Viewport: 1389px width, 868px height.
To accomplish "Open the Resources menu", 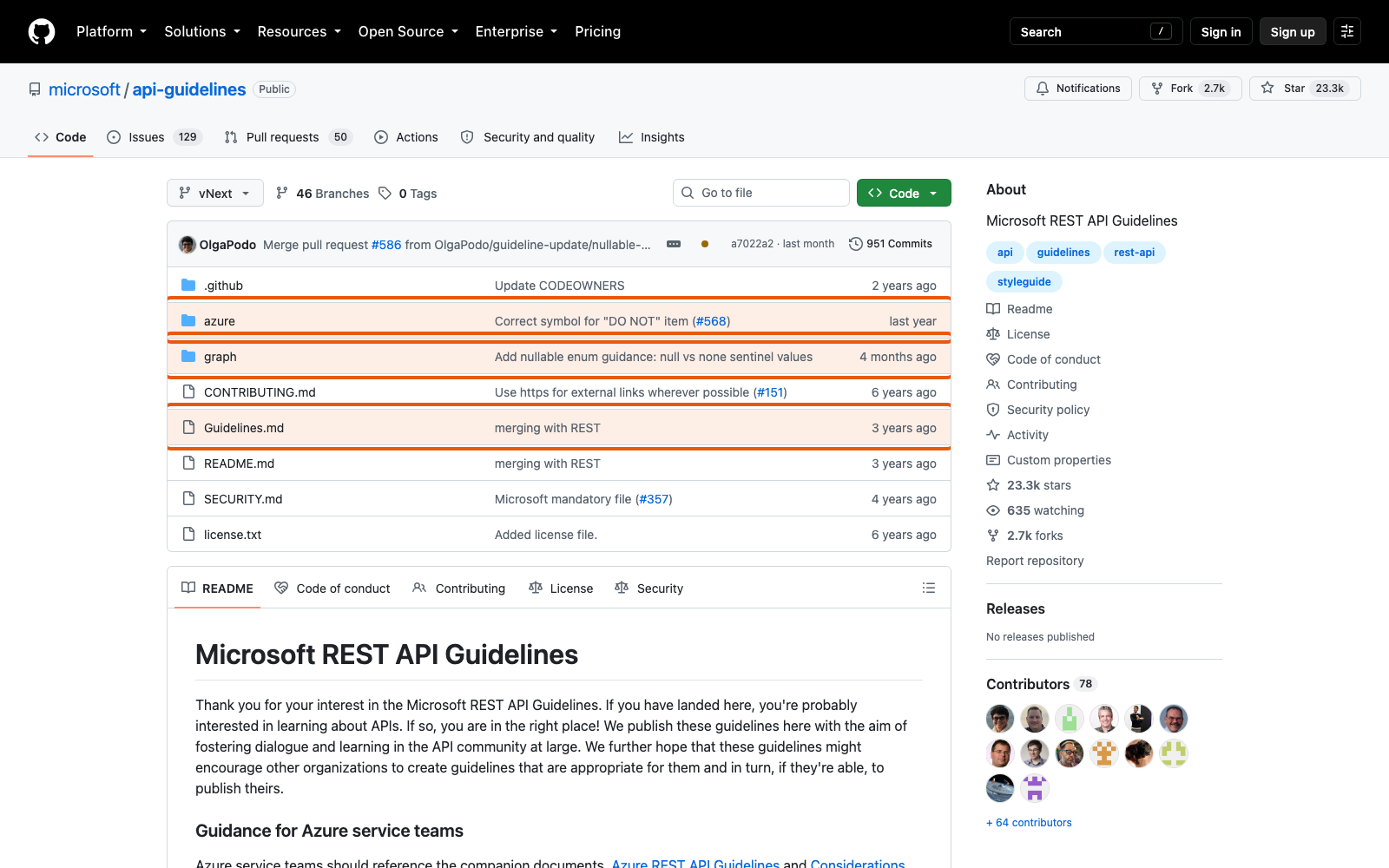I will pos(299,31).
